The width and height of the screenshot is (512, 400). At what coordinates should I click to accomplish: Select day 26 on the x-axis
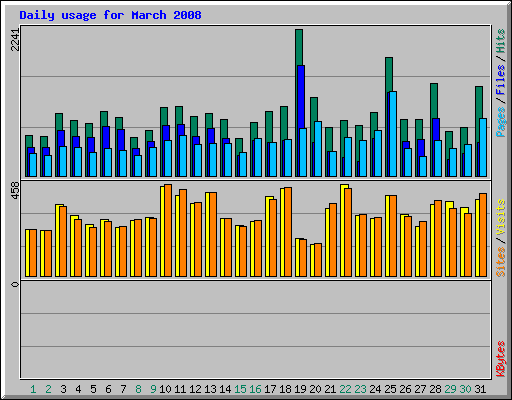click(x=405, y=389)
